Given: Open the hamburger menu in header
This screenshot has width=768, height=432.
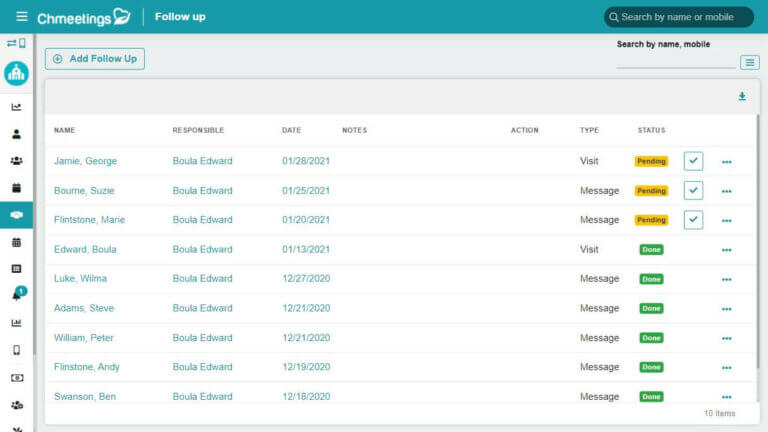Looking at the screenshot, I should pyautogui.click(x=21, y=17).
